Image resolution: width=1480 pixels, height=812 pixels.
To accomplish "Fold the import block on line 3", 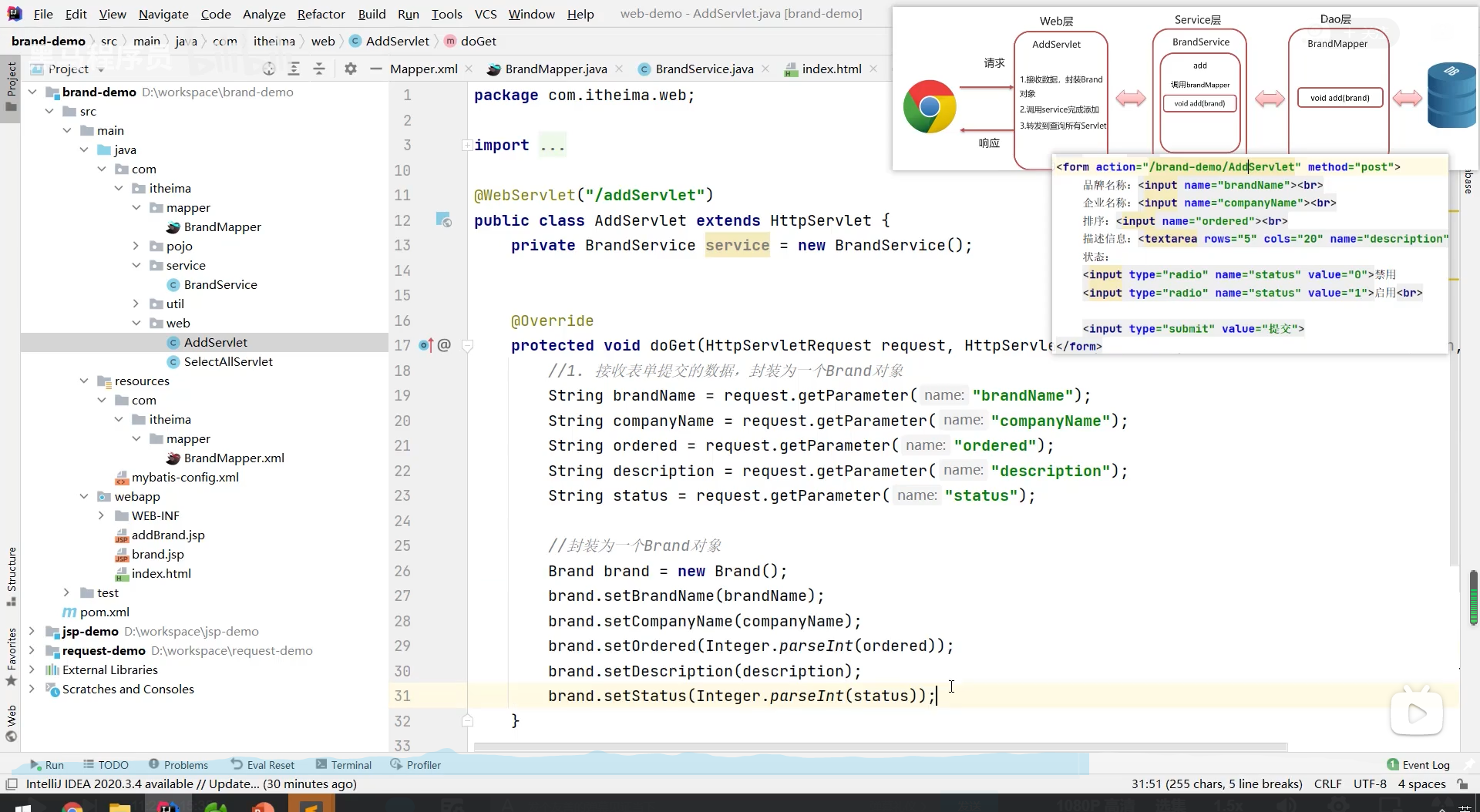I will 466,146.
